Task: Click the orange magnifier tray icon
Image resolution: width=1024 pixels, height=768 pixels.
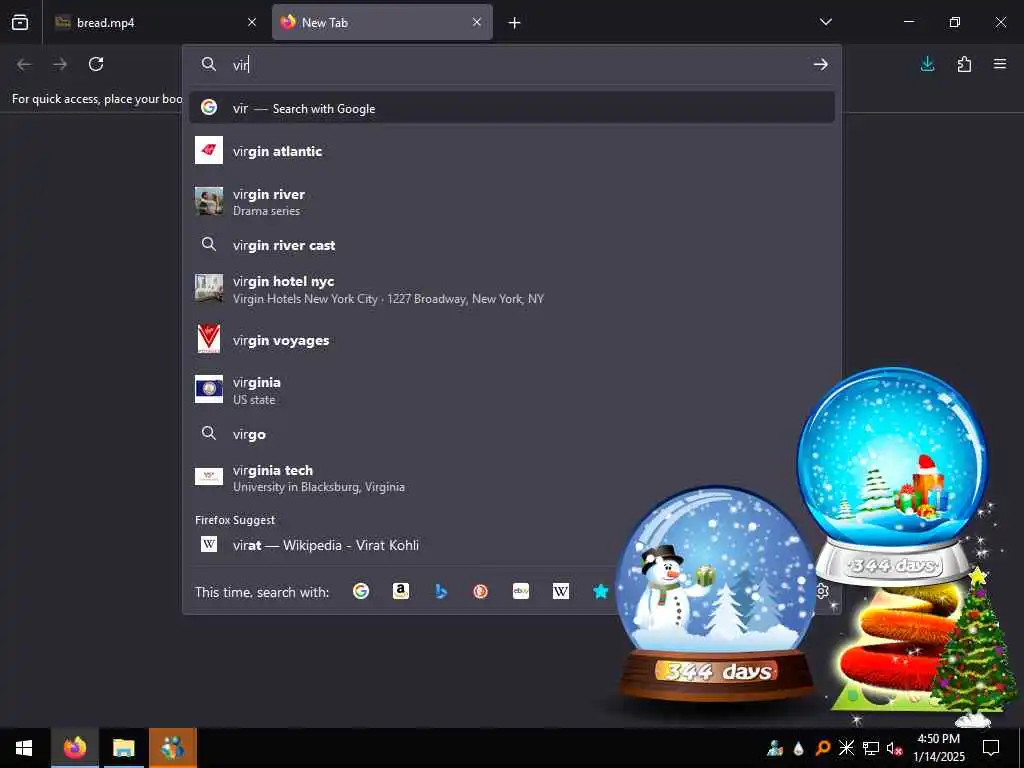Action: tap(822, 748)
